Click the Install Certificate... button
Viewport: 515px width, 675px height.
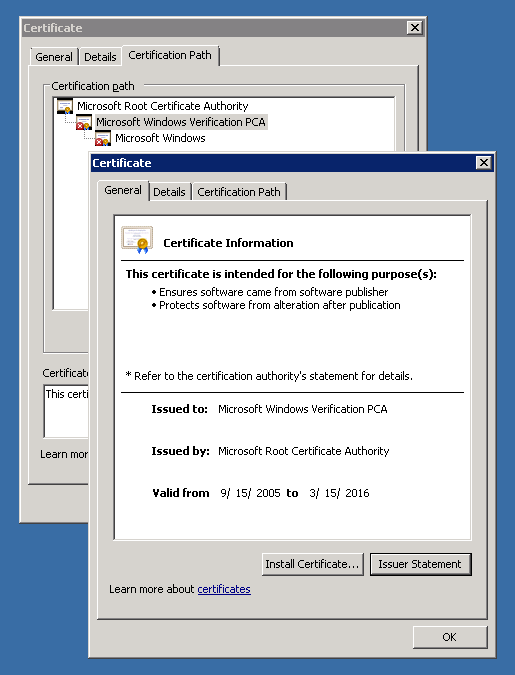tap(313, 564)
